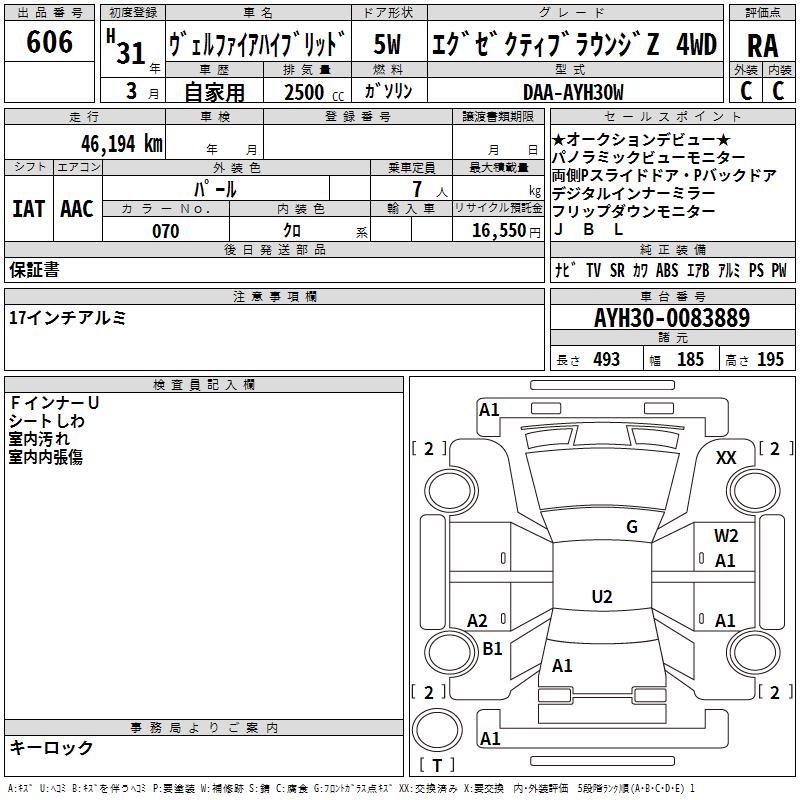Click interior color クロ

292,231
